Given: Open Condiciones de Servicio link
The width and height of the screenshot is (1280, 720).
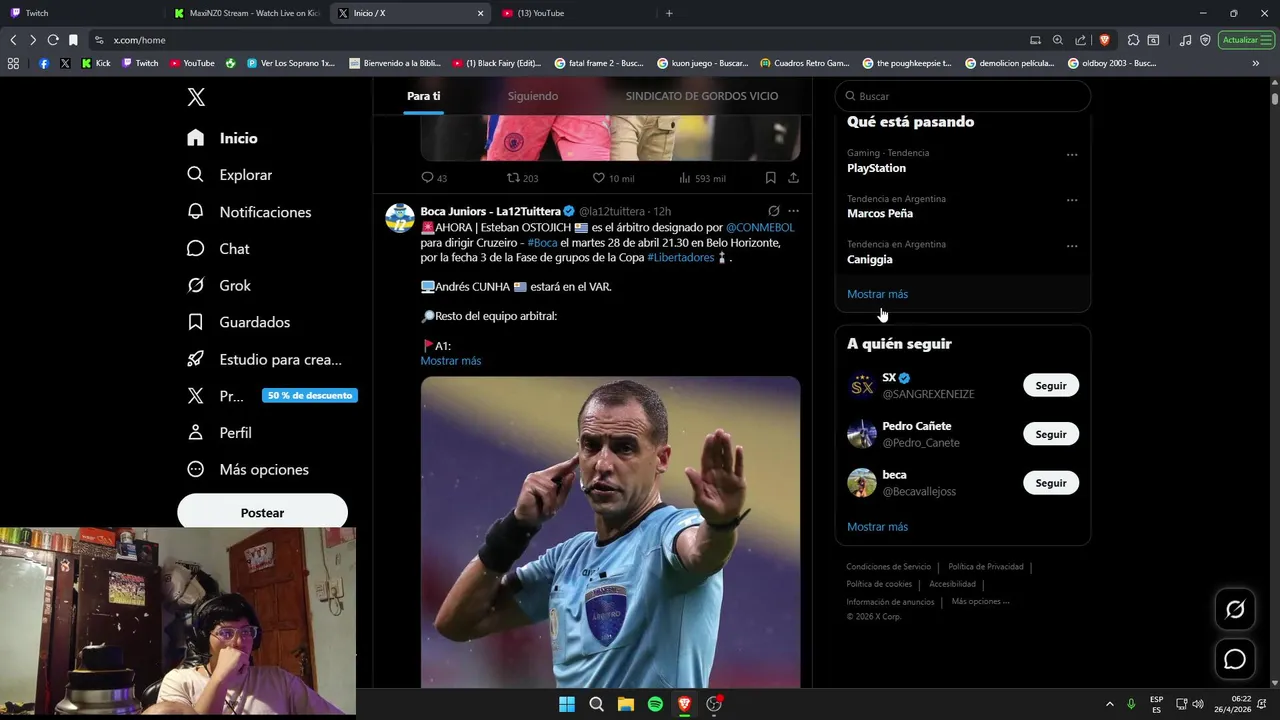Looking at the screenshot, I should 888,567.
